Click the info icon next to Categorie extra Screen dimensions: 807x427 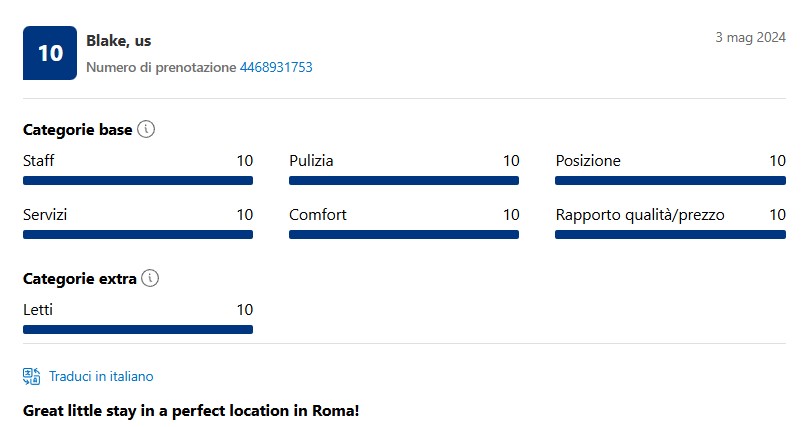click(150, 278)
